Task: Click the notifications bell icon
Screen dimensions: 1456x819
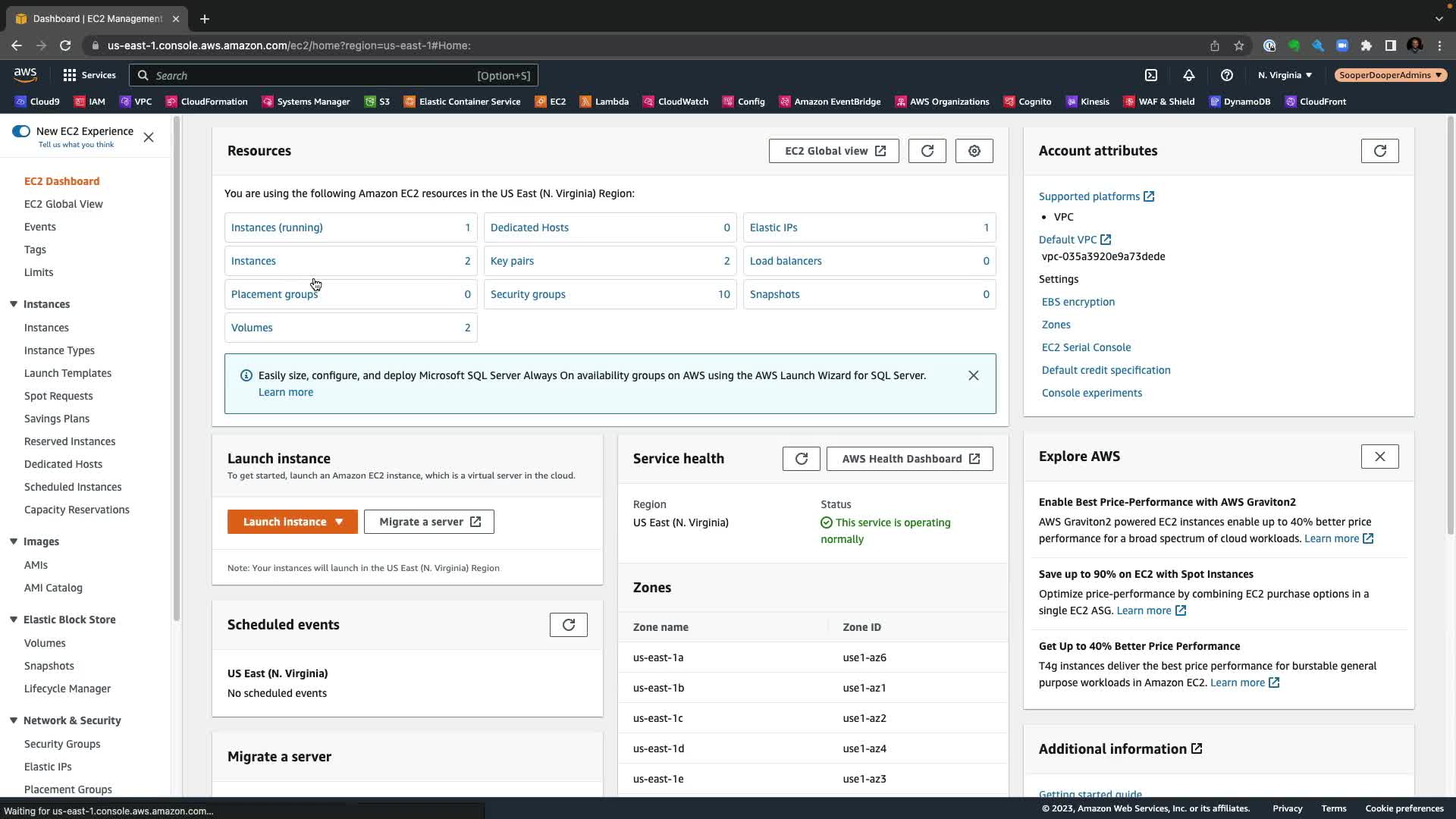Action: click(x=1188, y=75)
